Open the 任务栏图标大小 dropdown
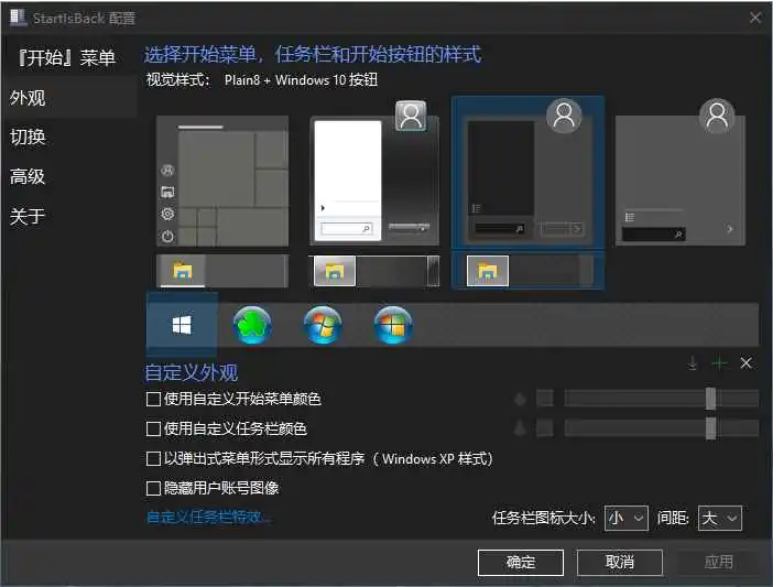 (626, 518)
